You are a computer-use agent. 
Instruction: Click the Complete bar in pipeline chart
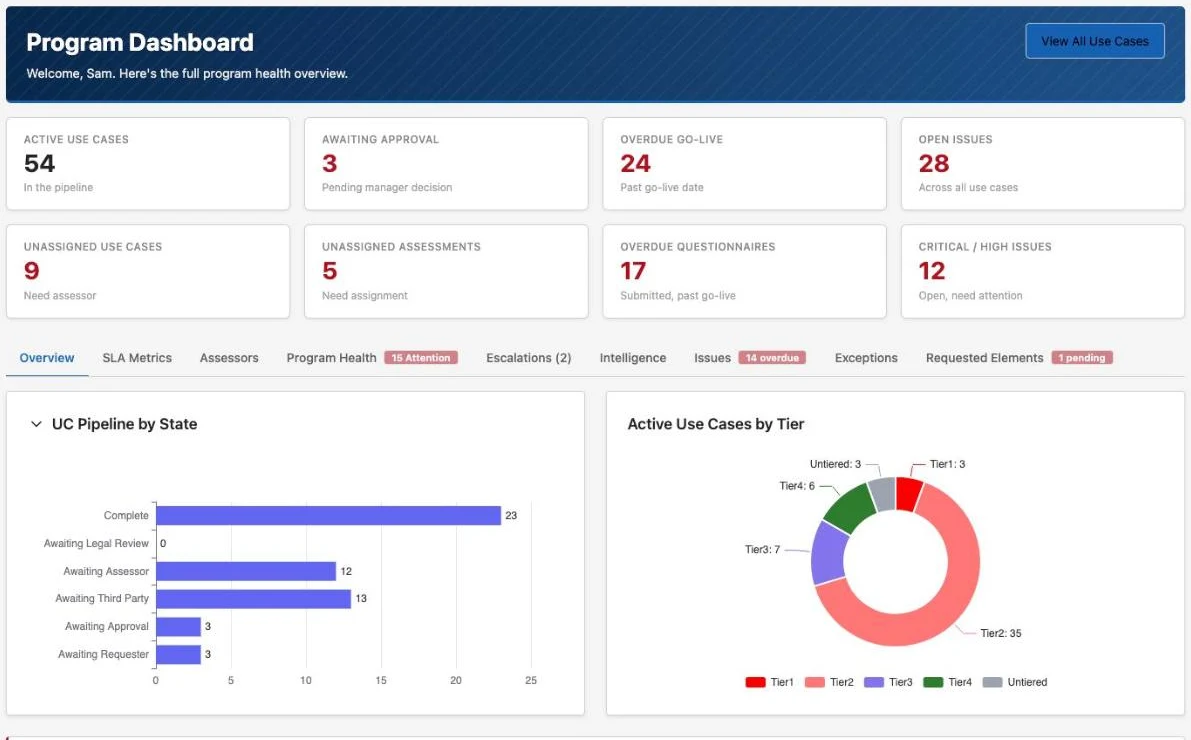pos(328,515)
